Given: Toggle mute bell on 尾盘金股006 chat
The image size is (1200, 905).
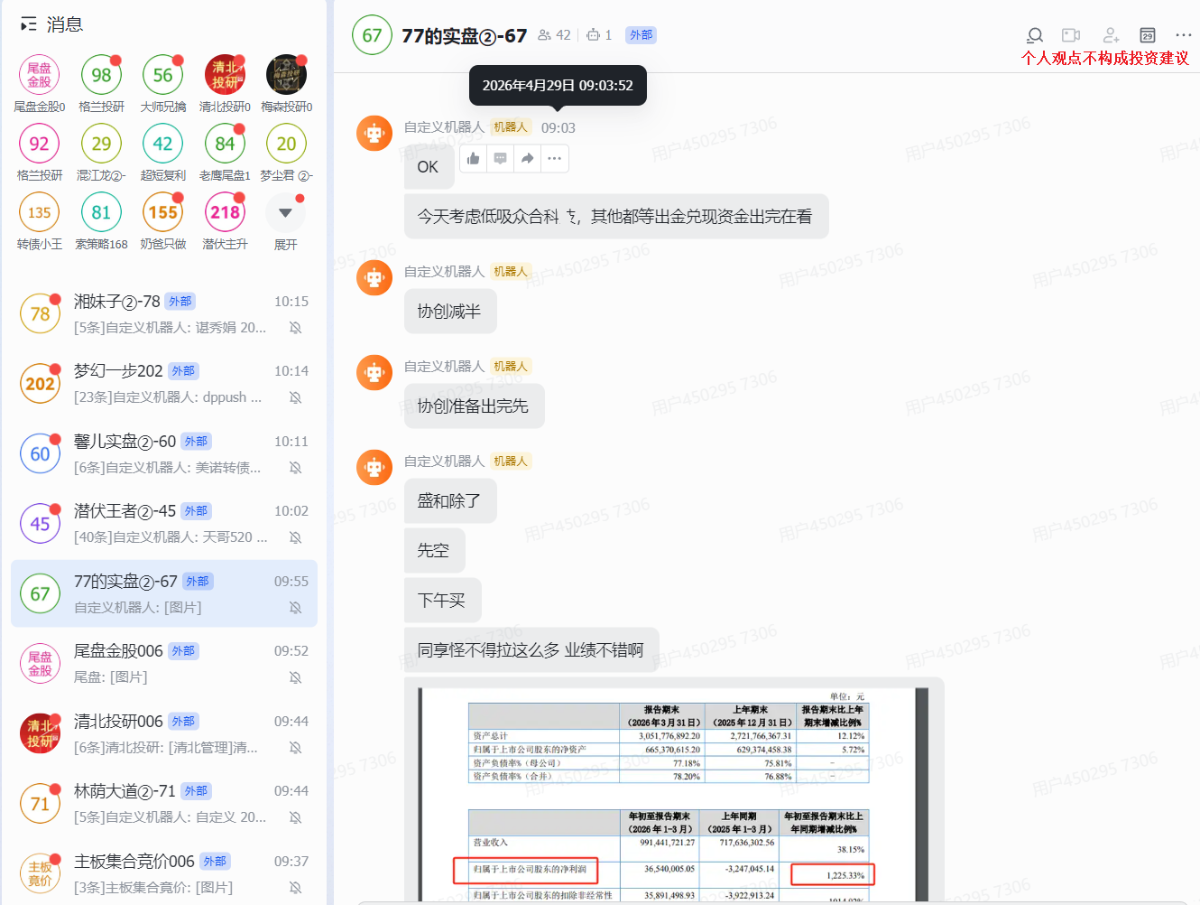Looking at the screenshot, I should 295,677.
